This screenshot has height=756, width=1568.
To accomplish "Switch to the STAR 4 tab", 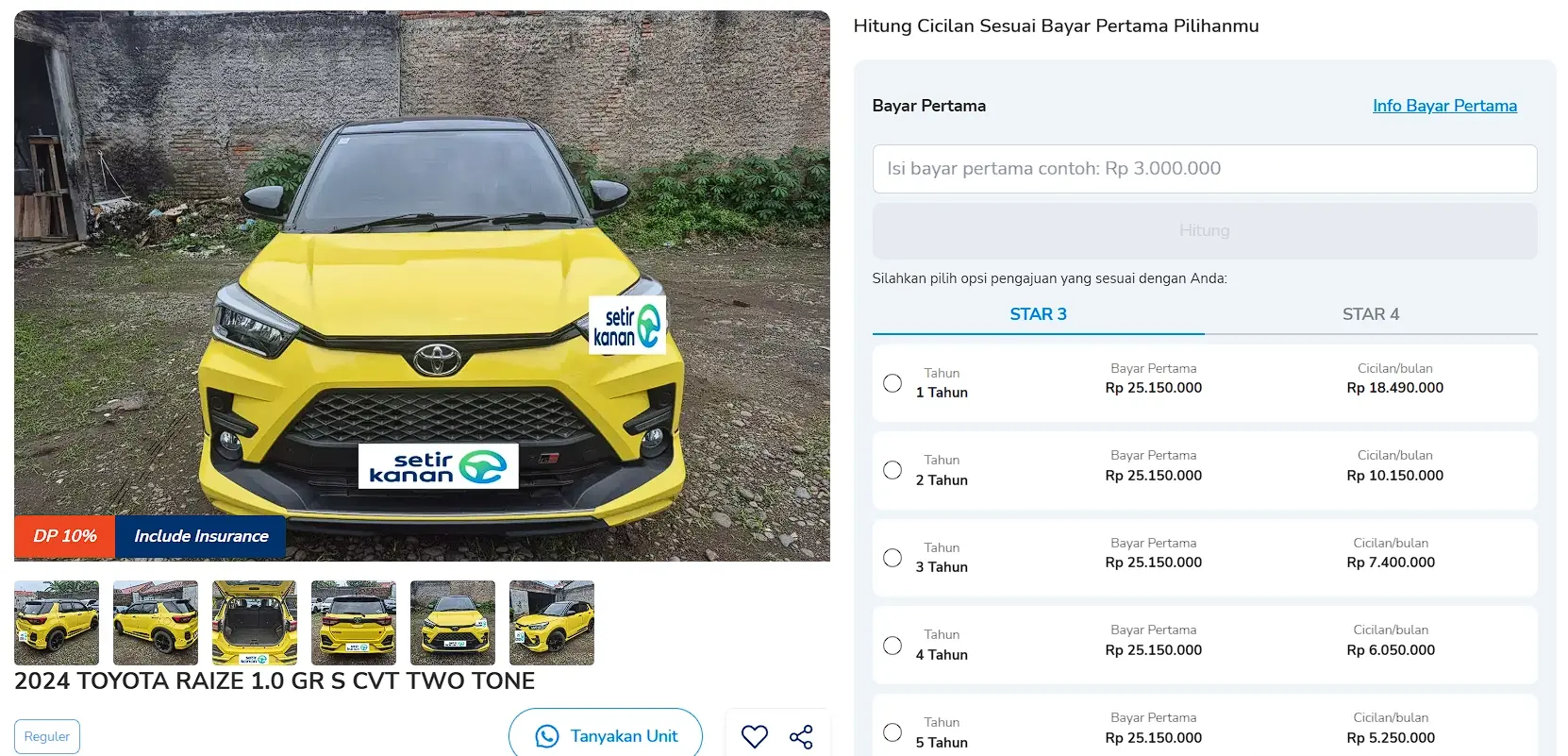I will click(1371, 314).
